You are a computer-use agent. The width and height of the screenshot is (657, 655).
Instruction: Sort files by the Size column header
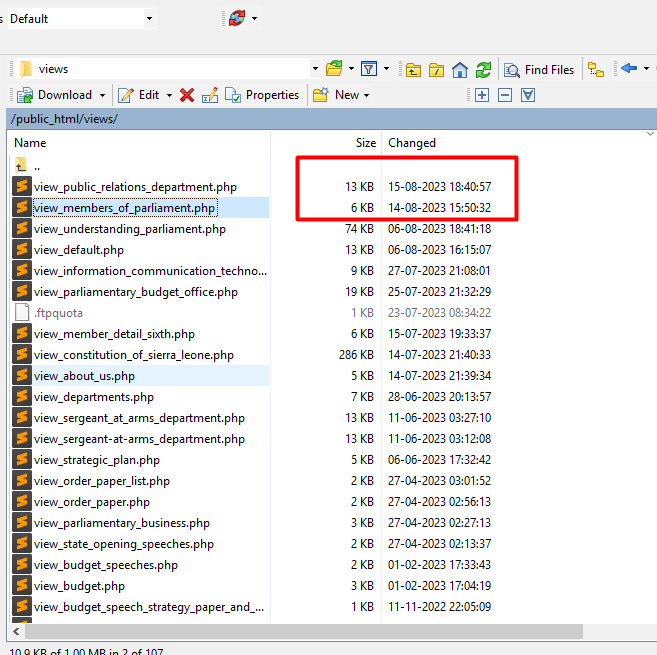[x=365, y=143]
